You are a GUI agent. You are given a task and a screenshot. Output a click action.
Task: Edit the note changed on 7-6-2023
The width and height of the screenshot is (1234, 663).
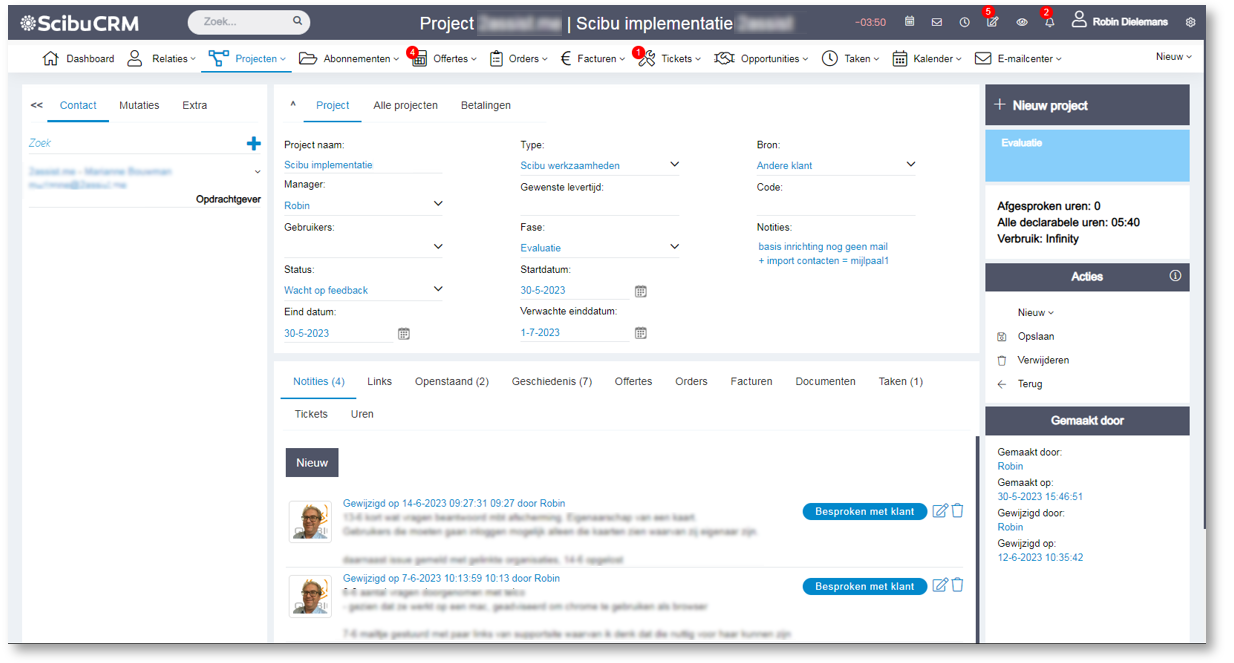(940, 586)
